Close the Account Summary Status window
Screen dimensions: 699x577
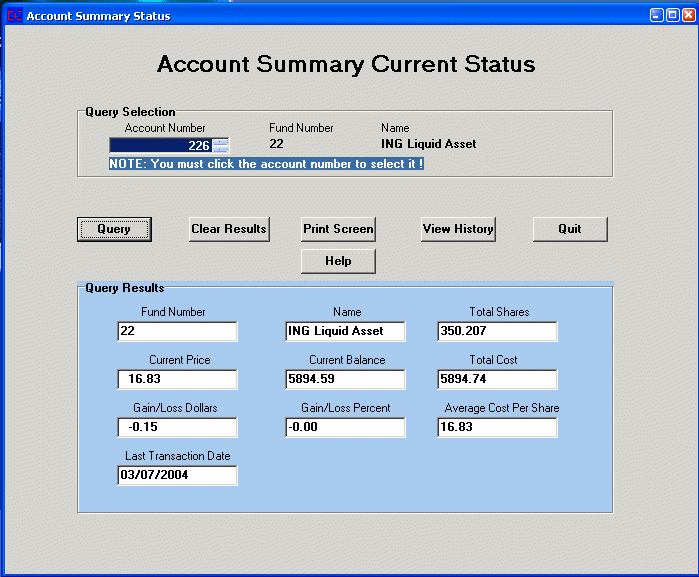click(689, 15)
